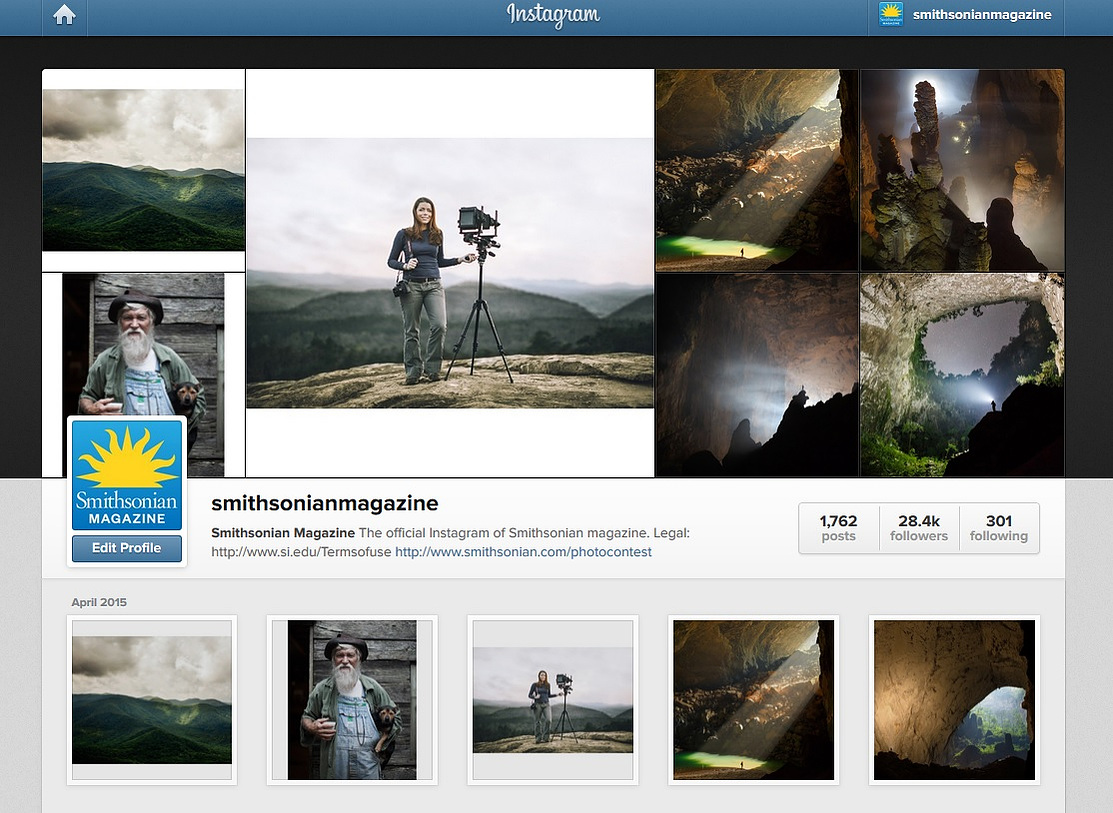Go to Instagram home via house icon
The image size is (1113, 813).
65,15
